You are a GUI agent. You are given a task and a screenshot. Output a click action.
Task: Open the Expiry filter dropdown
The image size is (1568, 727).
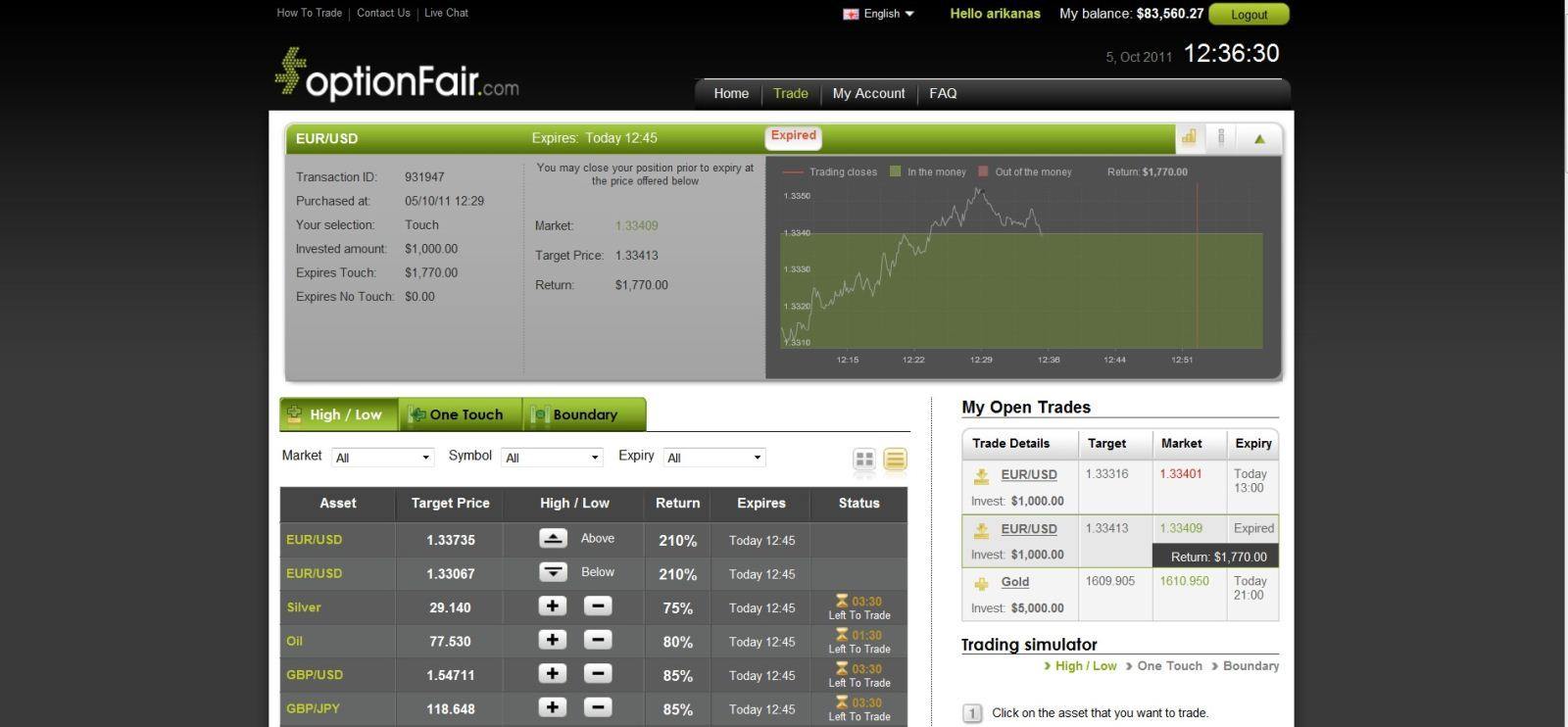click(713, 458)
